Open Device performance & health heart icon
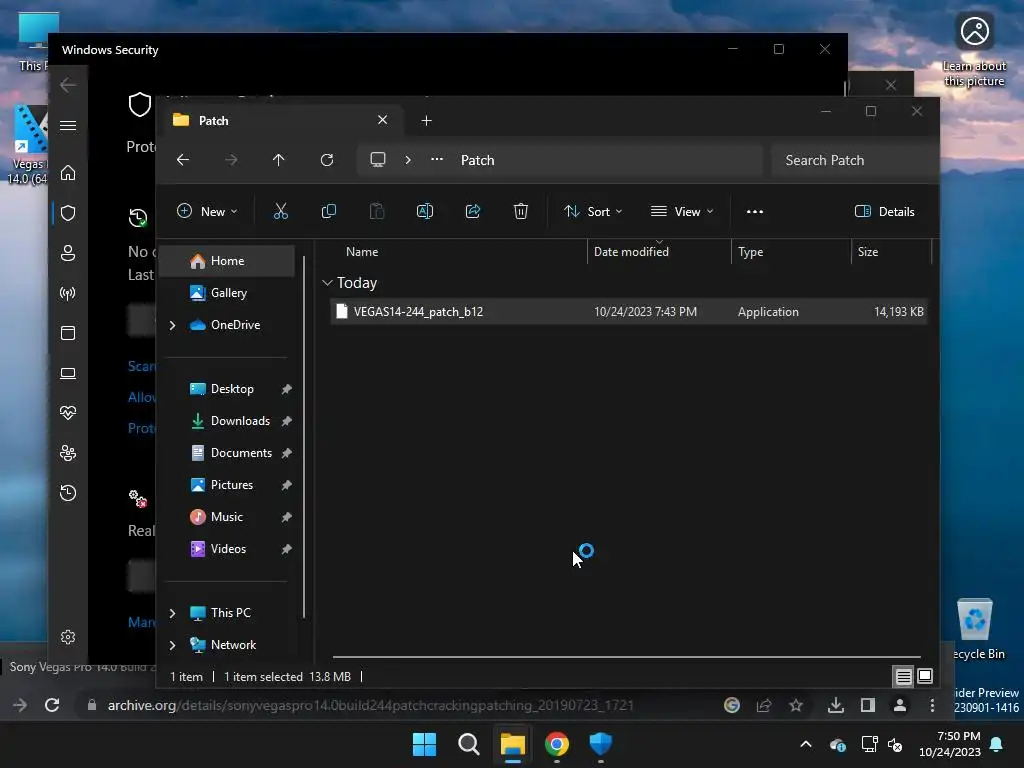Image resolution: width=1024 pixels, height=768 pixels. [68, 413]
